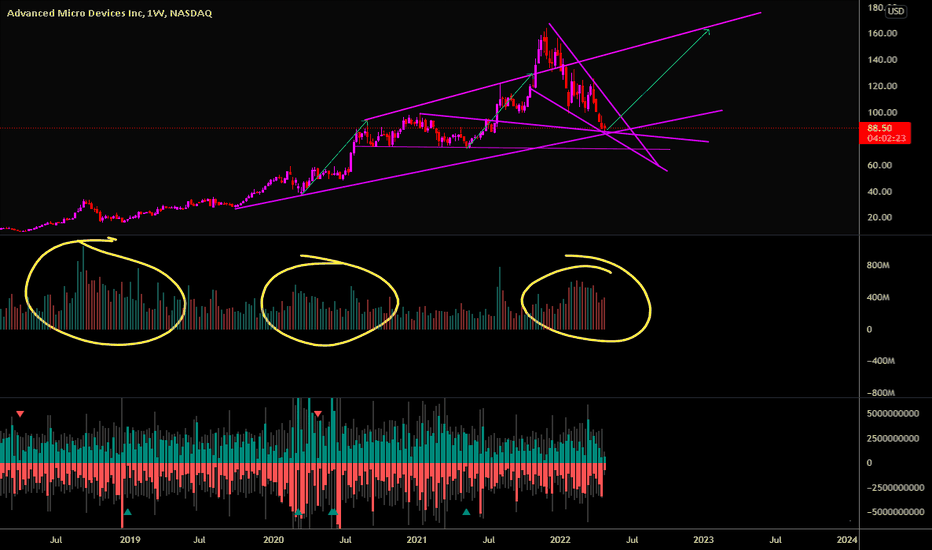The height and width of the screenshot is (550, 932).
Task: Click the 100.00 price axis label
Action: 882,112
